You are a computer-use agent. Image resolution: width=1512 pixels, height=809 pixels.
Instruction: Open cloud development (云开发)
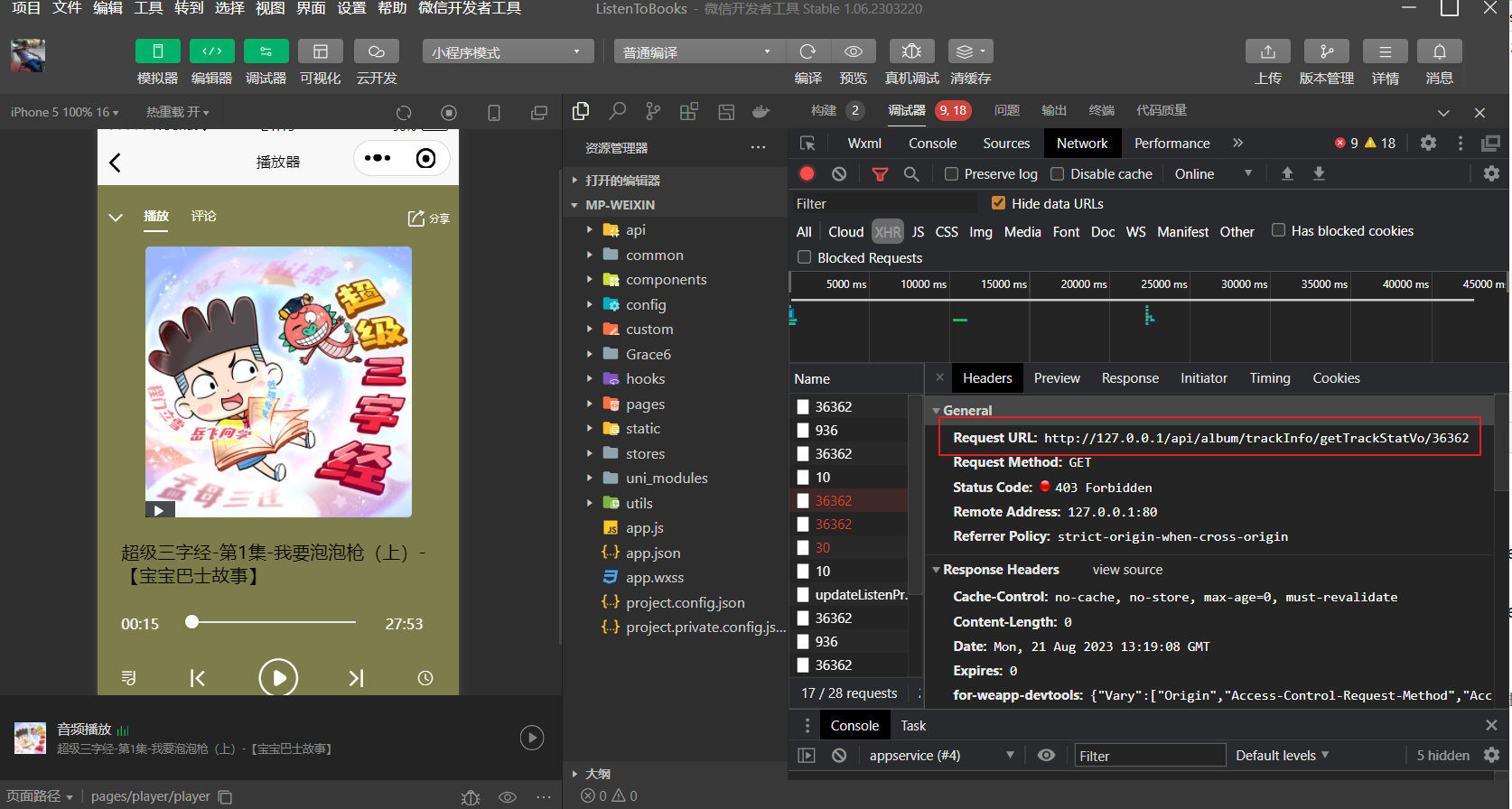tap(377, 51)
